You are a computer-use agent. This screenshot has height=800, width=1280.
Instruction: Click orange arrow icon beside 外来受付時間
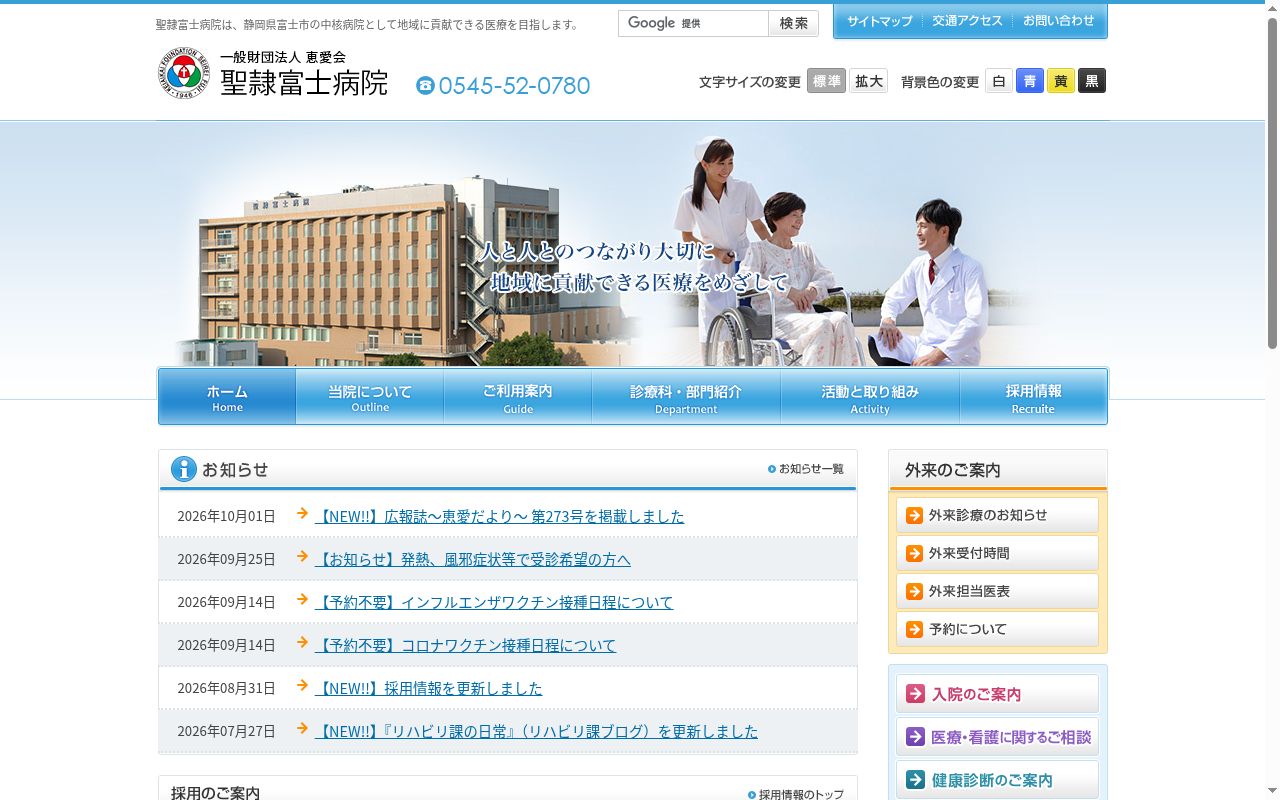coord(914,553)
